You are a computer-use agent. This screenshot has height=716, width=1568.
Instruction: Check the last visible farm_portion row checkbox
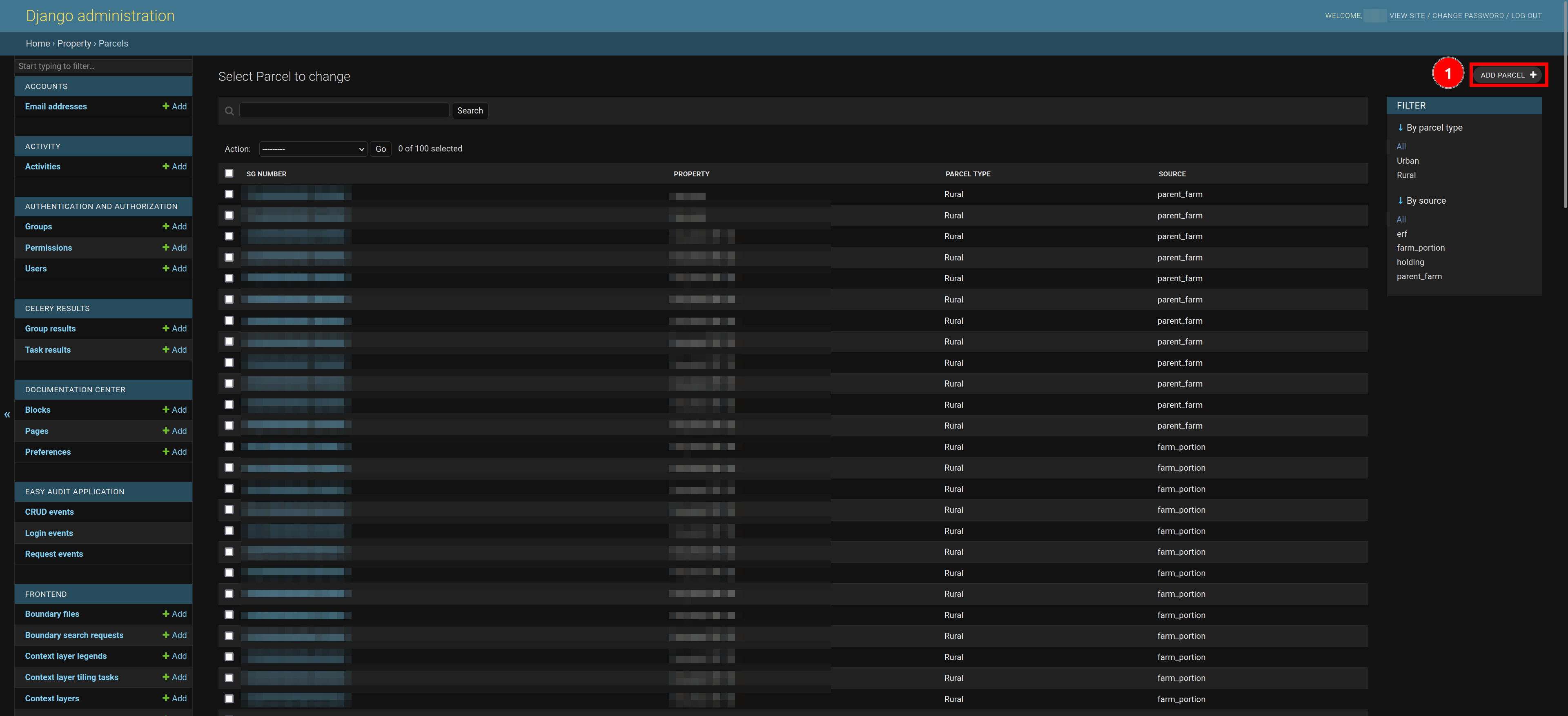point(229,699)
